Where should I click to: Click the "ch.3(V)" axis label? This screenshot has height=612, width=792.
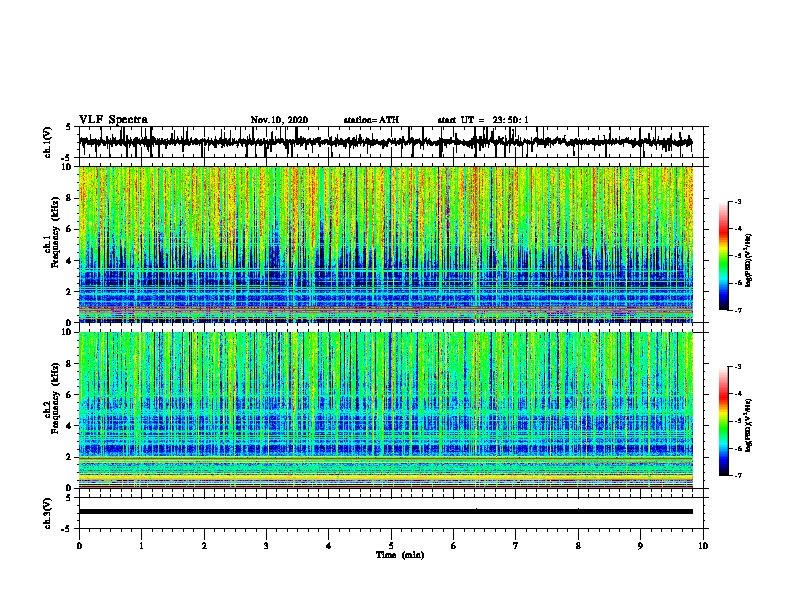(x=48, y=513)
